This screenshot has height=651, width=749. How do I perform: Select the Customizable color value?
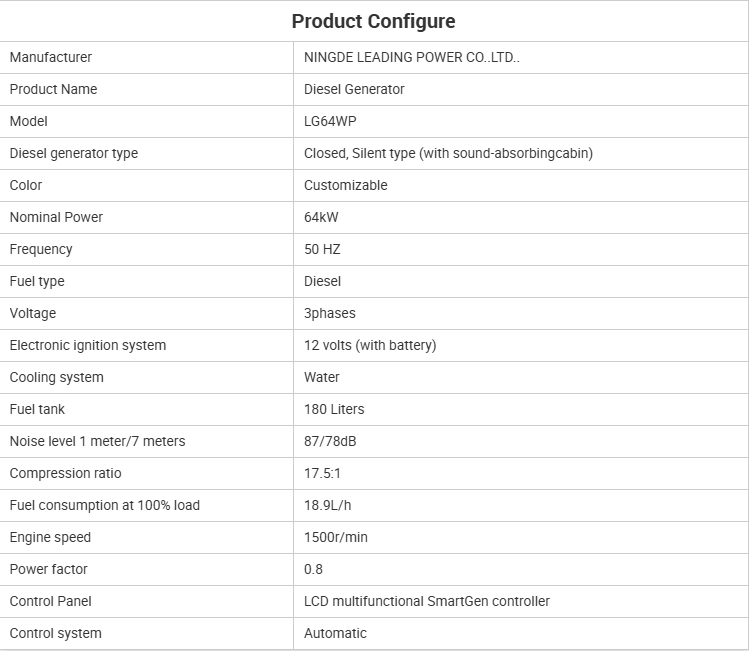345,185
